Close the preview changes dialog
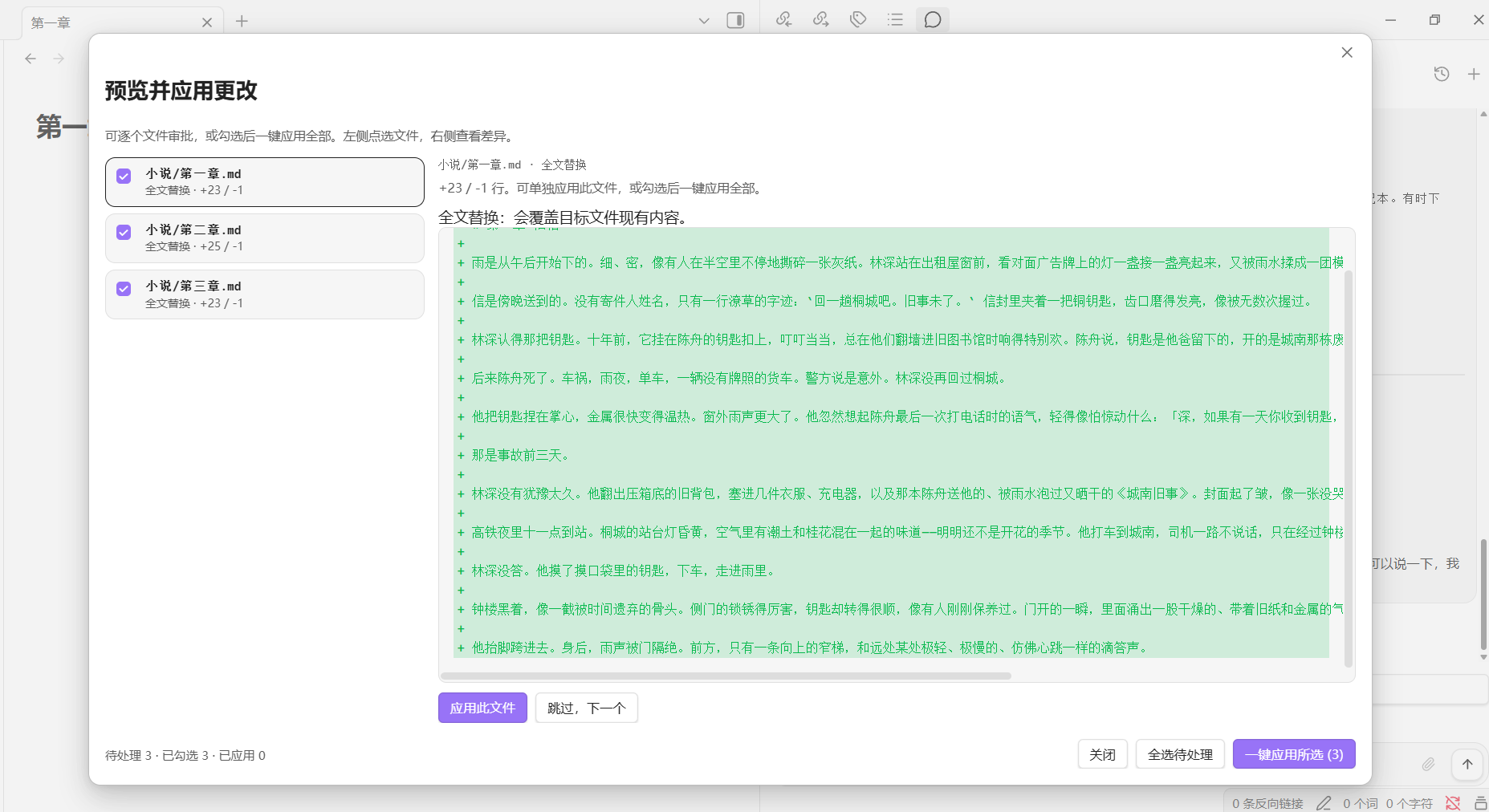1489x812 pixels. click(x=1347, y=53)
